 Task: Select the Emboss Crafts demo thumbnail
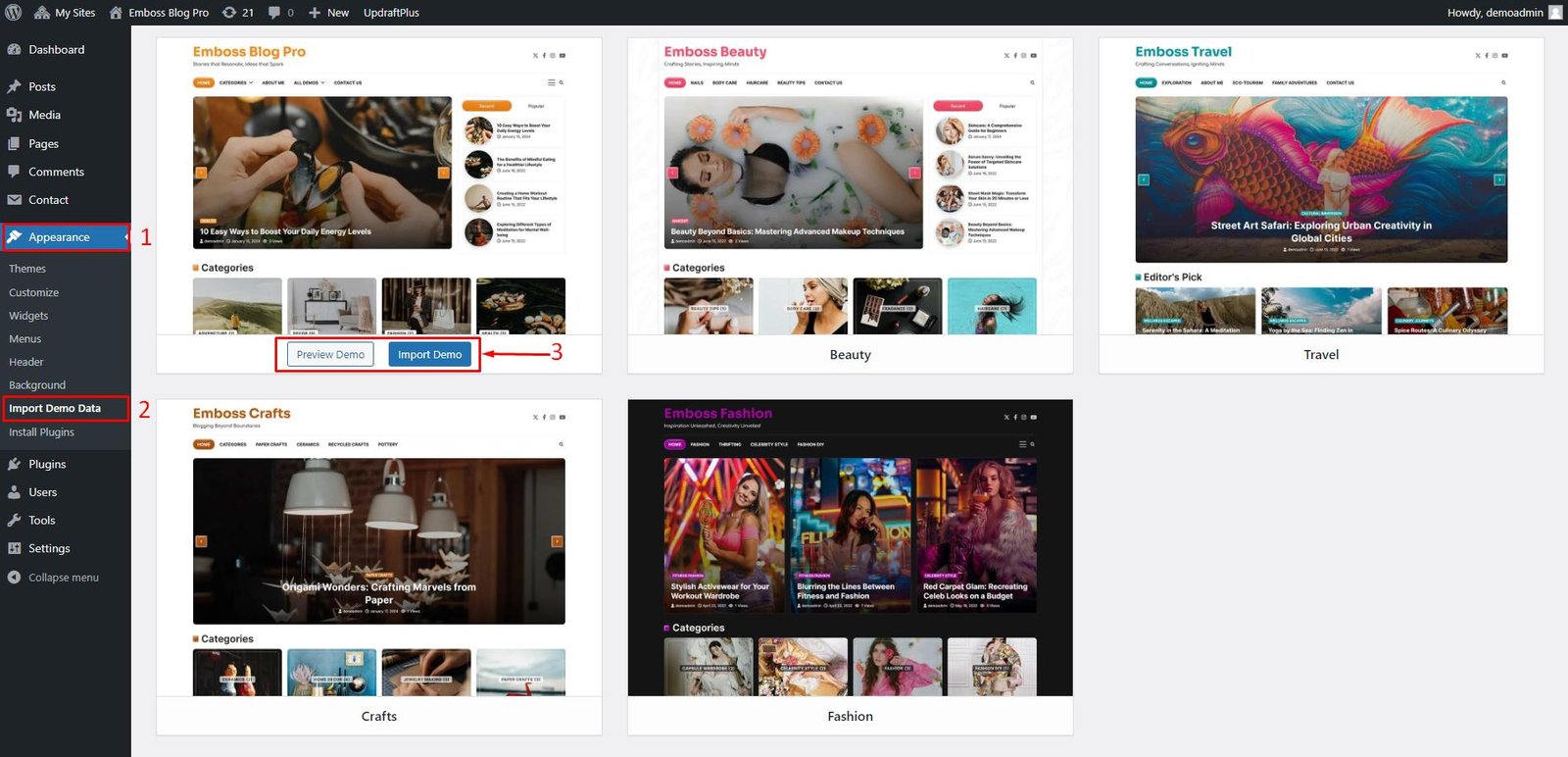379,548
